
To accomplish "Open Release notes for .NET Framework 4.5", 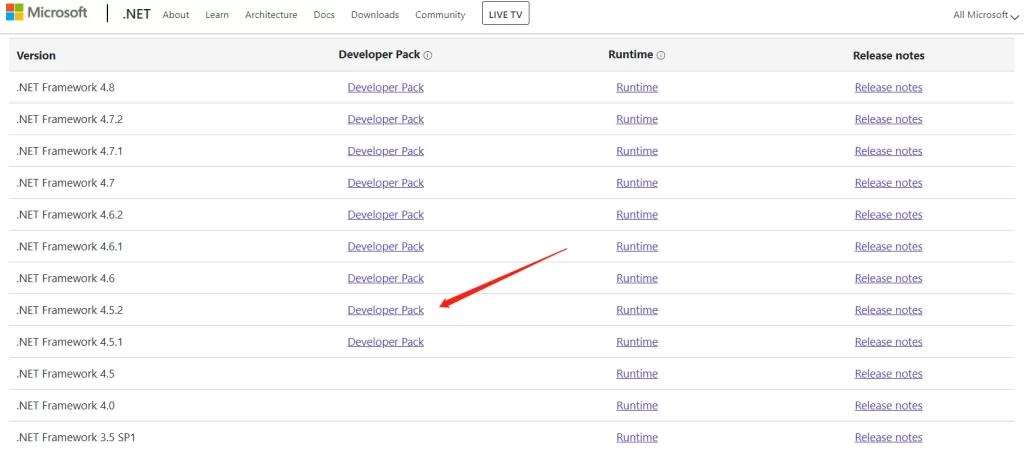I will 888,374.
